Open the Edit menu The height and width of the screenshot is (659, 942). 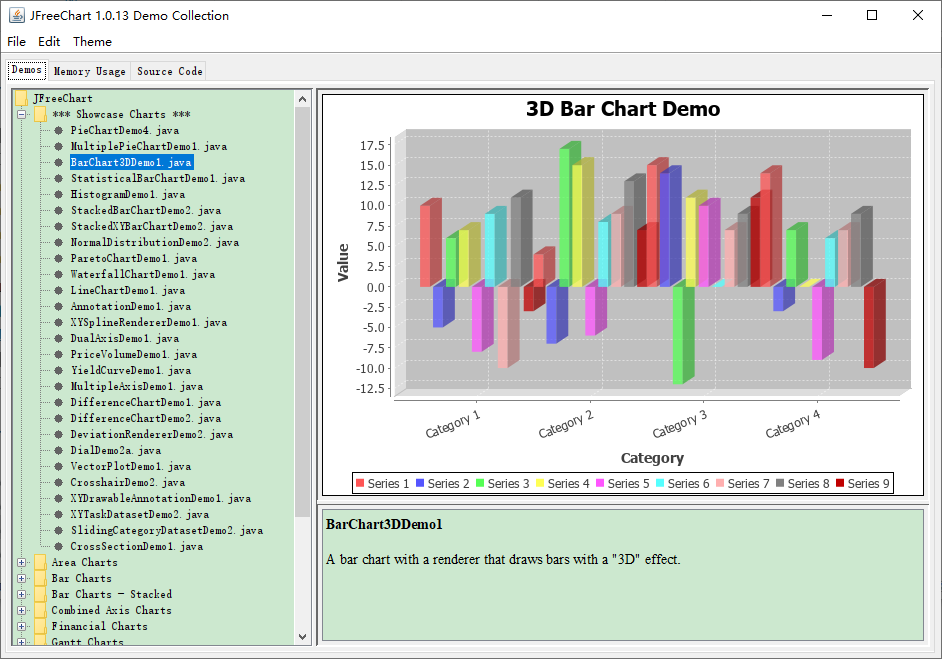pos(49,41)
